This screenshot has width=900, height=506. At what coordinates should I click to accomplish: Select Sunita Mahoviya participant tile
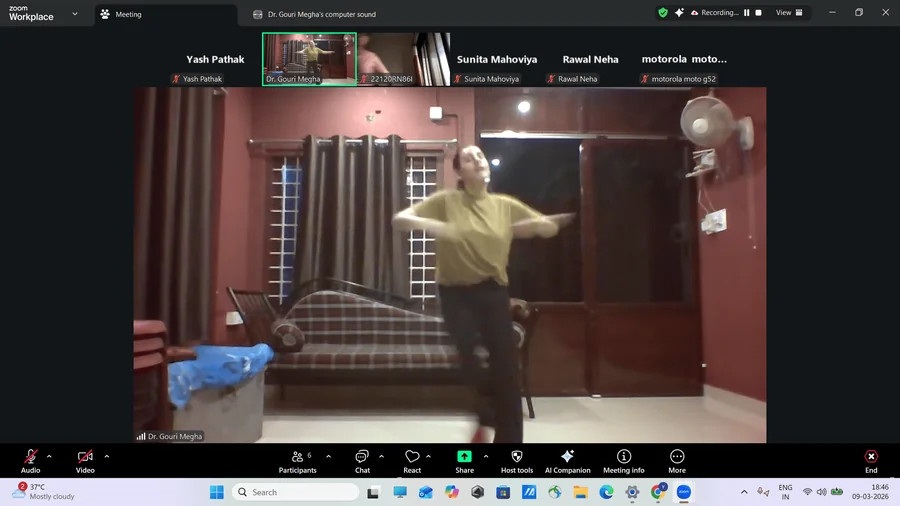point(497,59)
